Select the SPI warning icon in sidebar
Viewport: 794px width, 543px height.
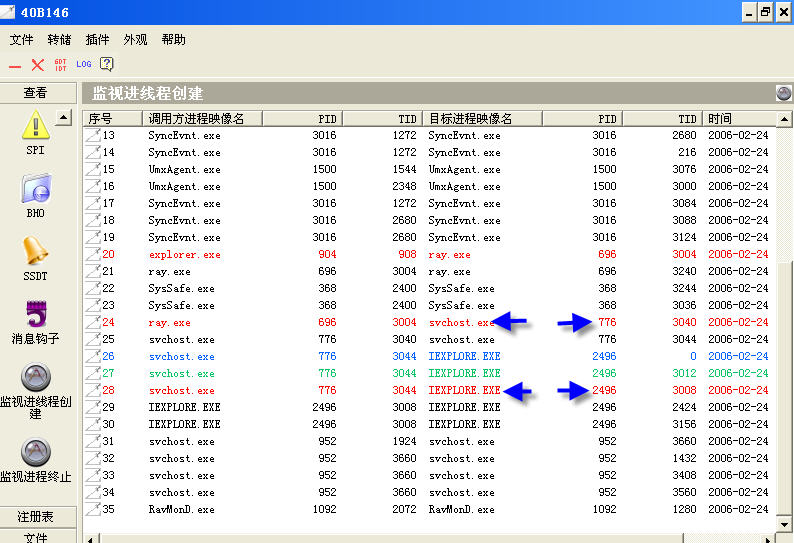click(x=36, y=126)
